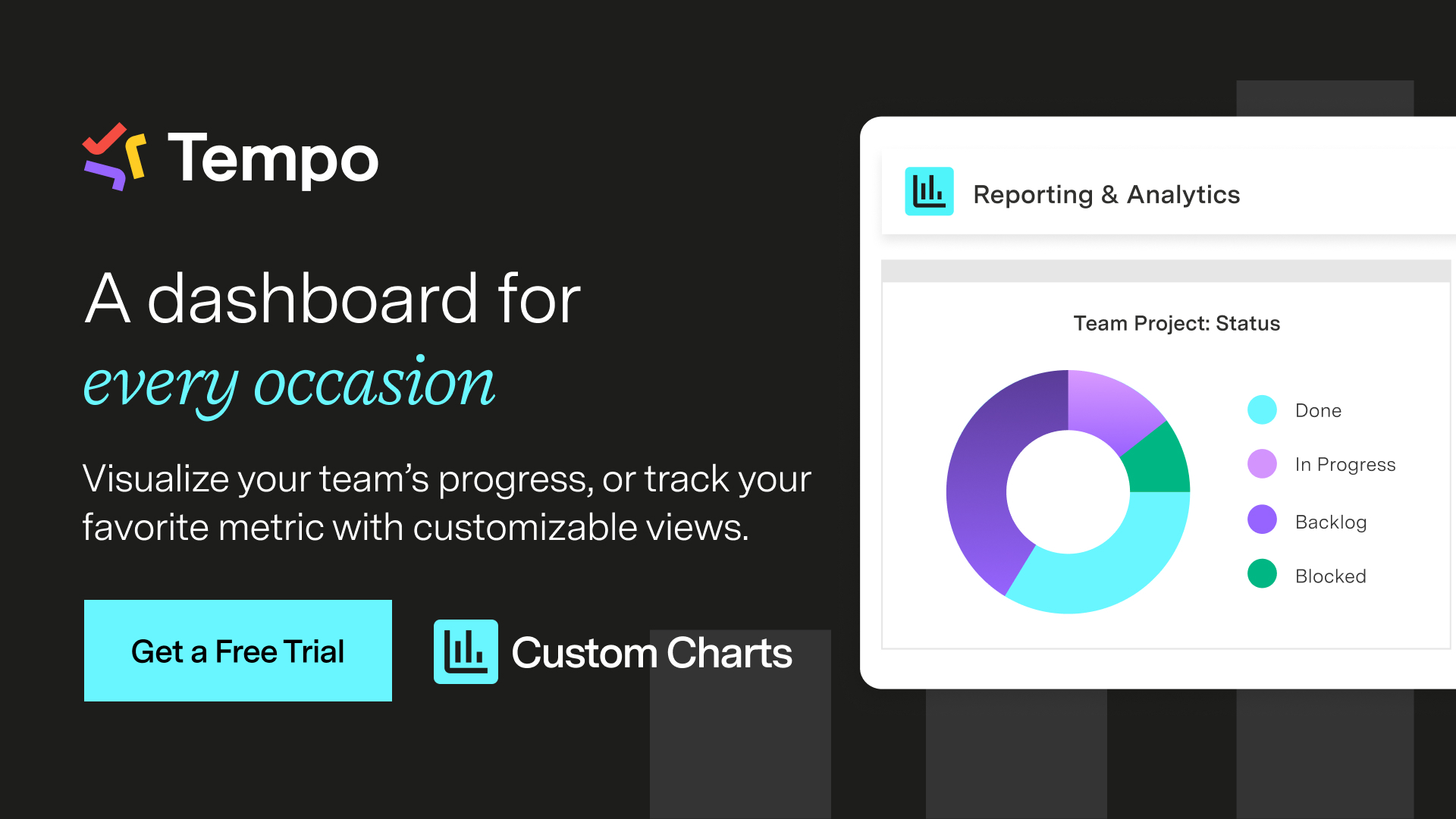Click the Reporting & Analytics header title
1456x819 pixels.
(x=1106, y=194)
